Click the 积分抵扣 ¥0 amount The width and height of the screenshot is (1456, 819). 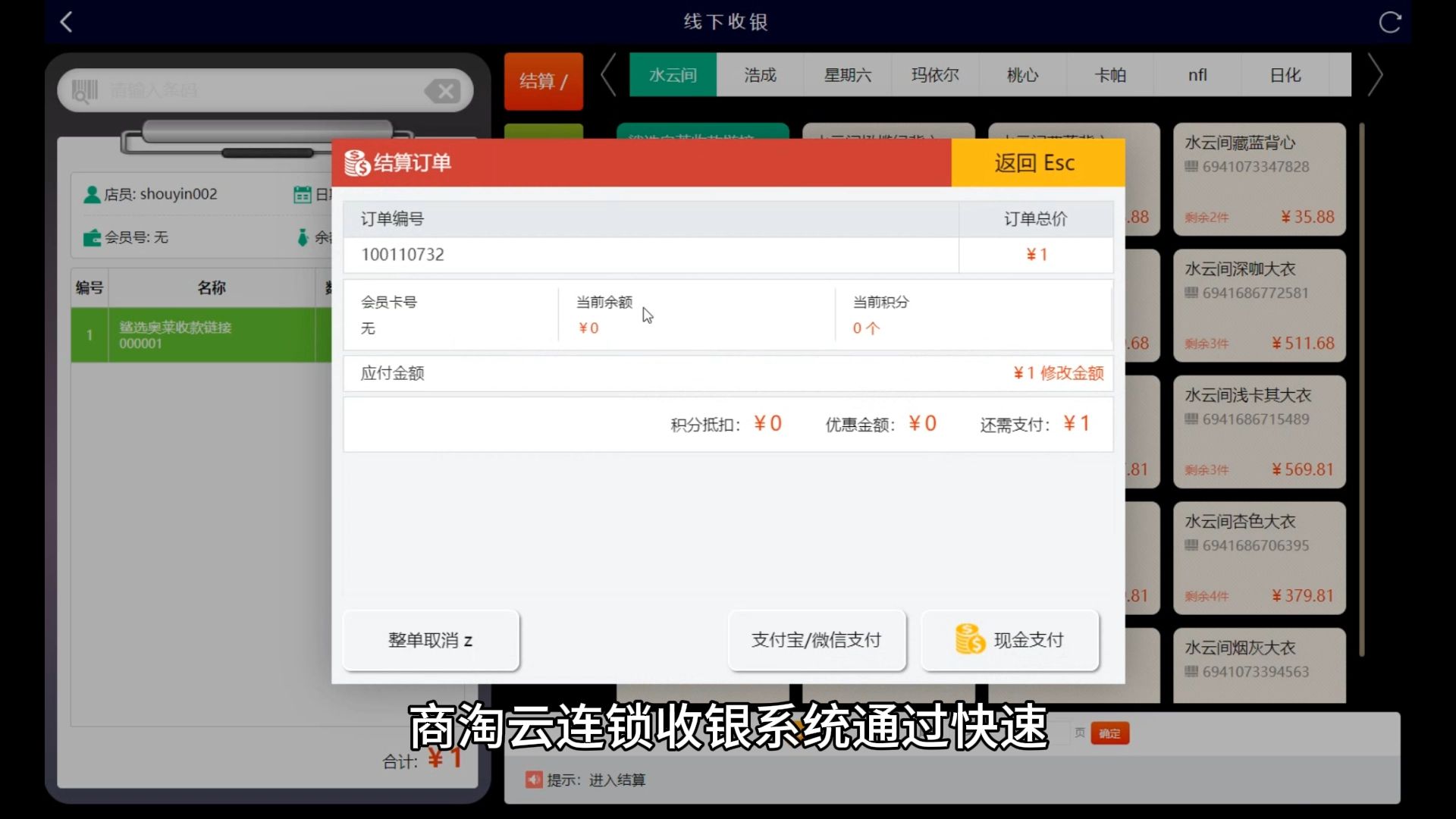tap(767, 423)
